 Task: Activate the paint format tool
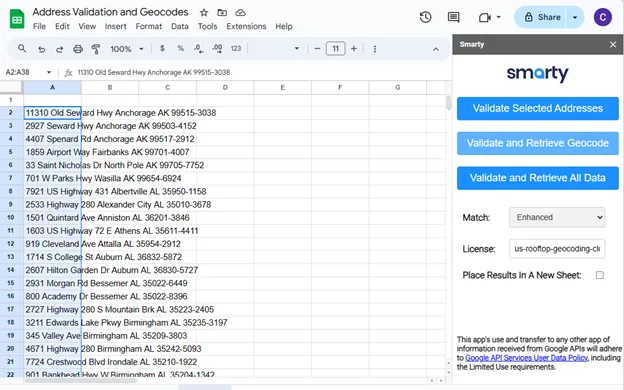click(96, 49)
